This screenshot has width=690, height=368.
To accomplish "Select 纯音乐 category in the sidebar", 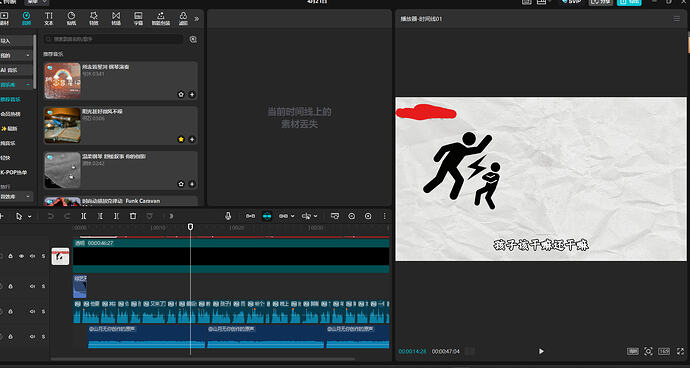I will coord(8,143).
